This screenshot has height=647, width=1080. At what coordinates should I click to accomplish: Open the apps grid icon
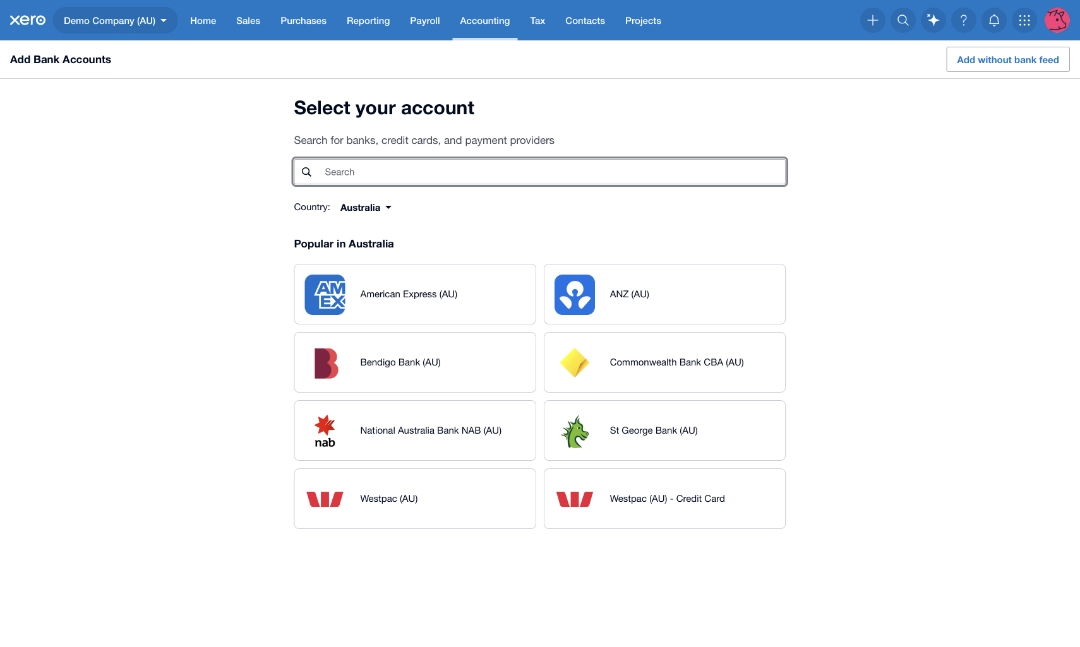1024,21
